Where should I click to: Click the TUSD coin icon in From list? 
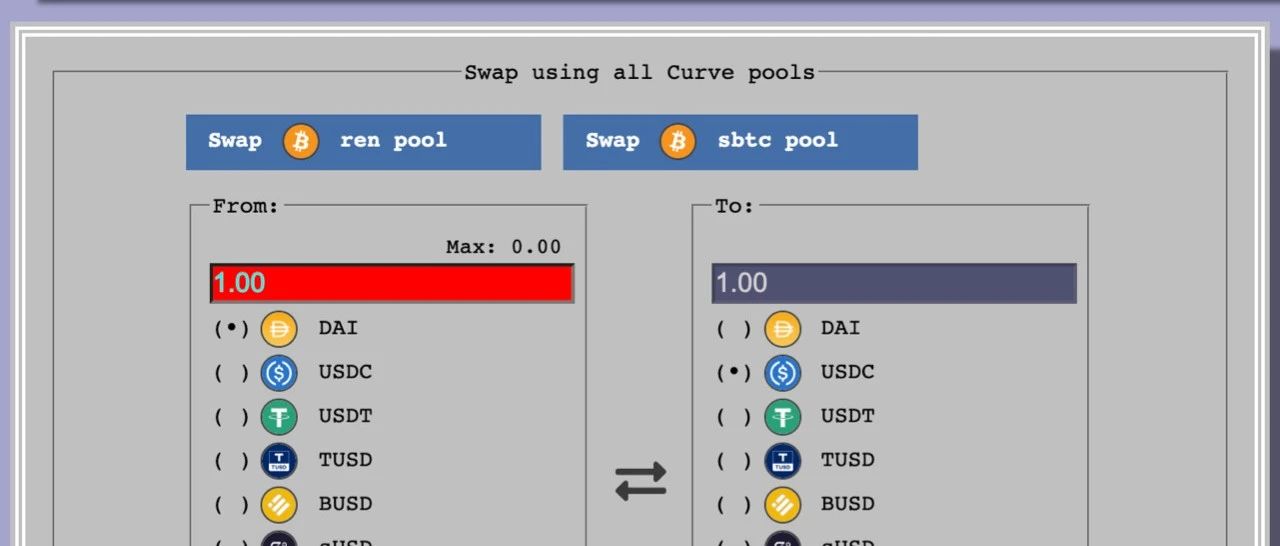(279, 461)
